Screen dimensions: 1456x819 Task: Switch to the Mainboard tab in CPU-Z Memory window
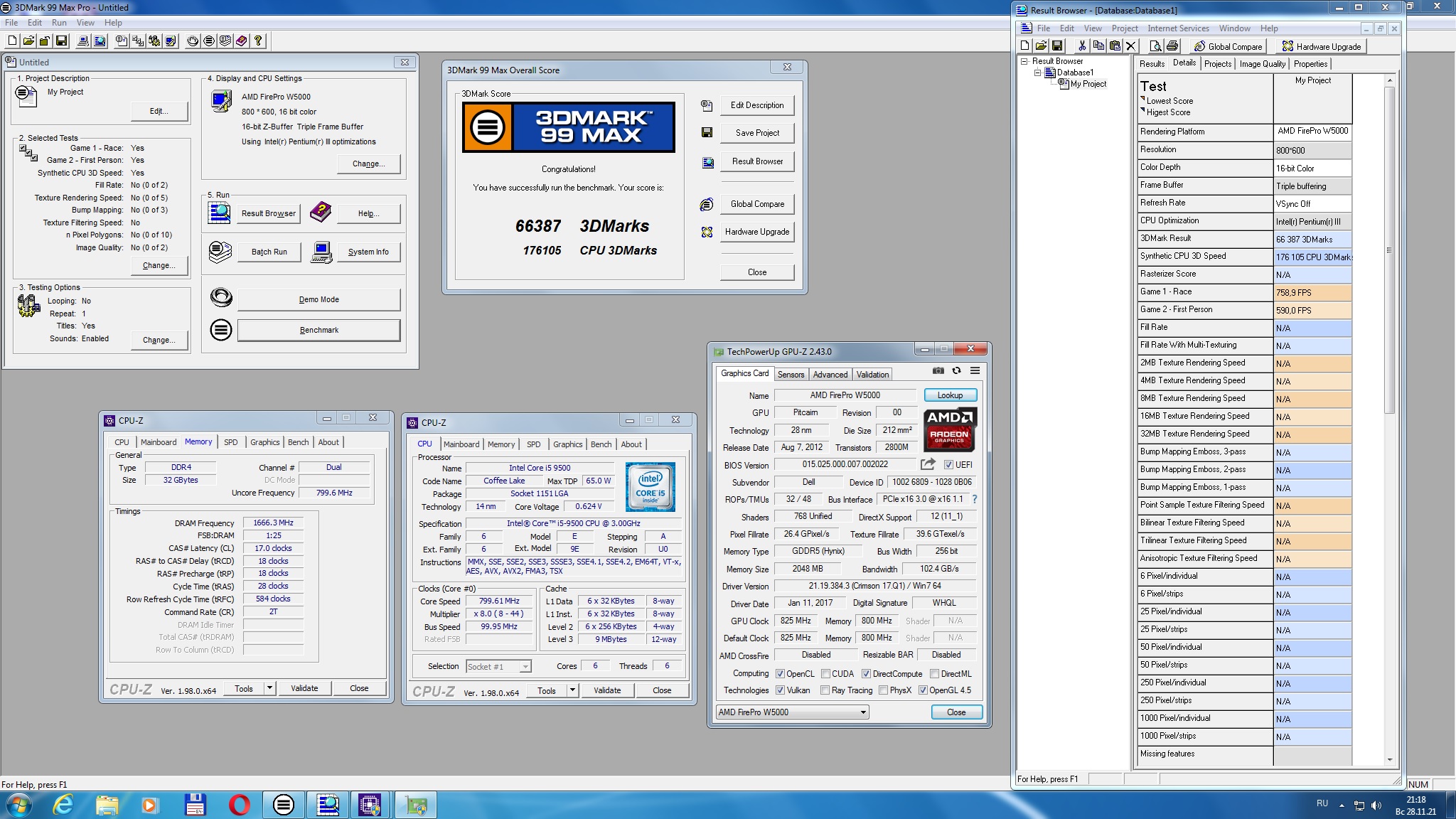(159, 442)
